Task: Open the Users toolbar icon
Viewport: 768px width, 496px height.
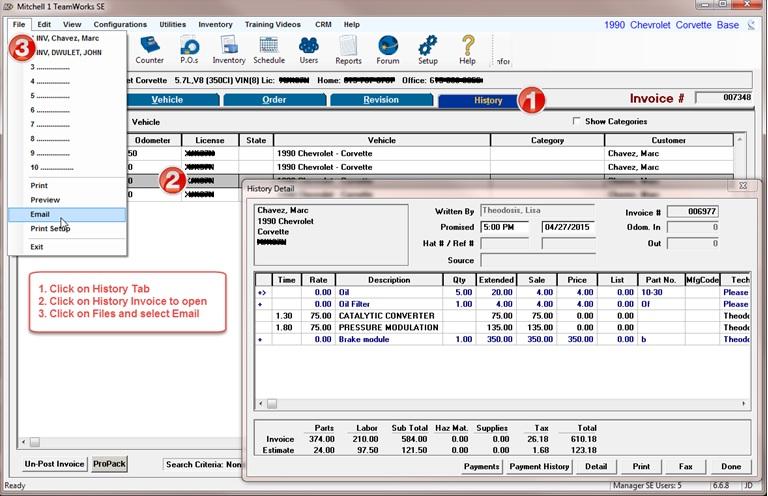Action: click(x=309, y=50)
